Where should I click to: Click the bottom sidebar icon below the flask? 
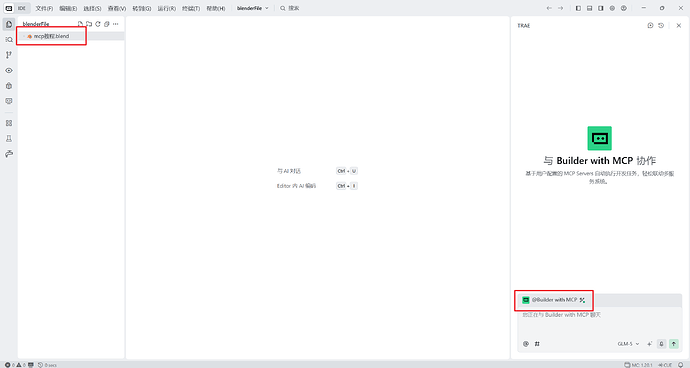click(x=9, y=154)
